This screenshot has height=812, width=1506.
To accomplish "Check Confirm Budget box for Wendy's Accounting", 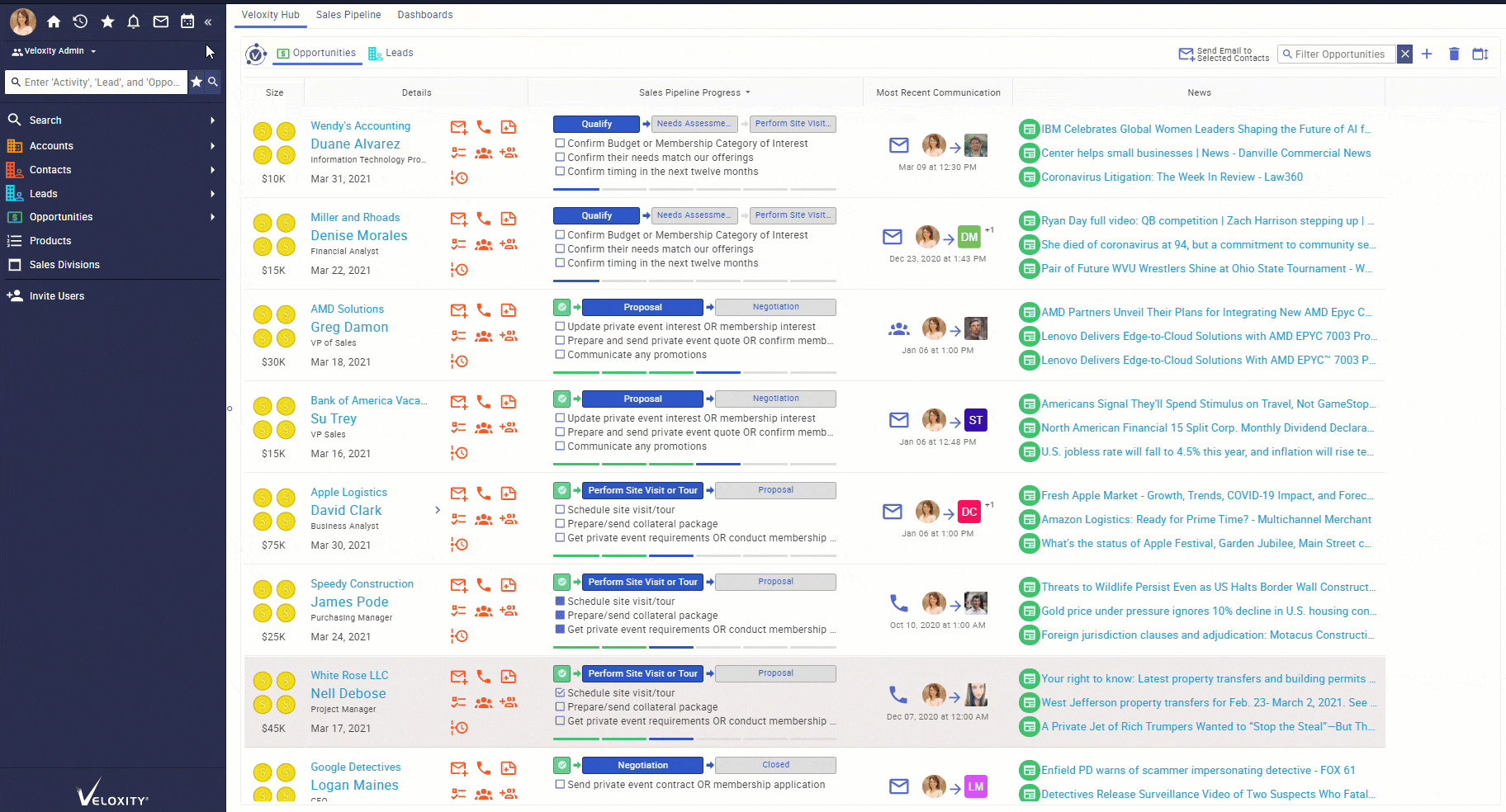I will (x=560, y=143).
